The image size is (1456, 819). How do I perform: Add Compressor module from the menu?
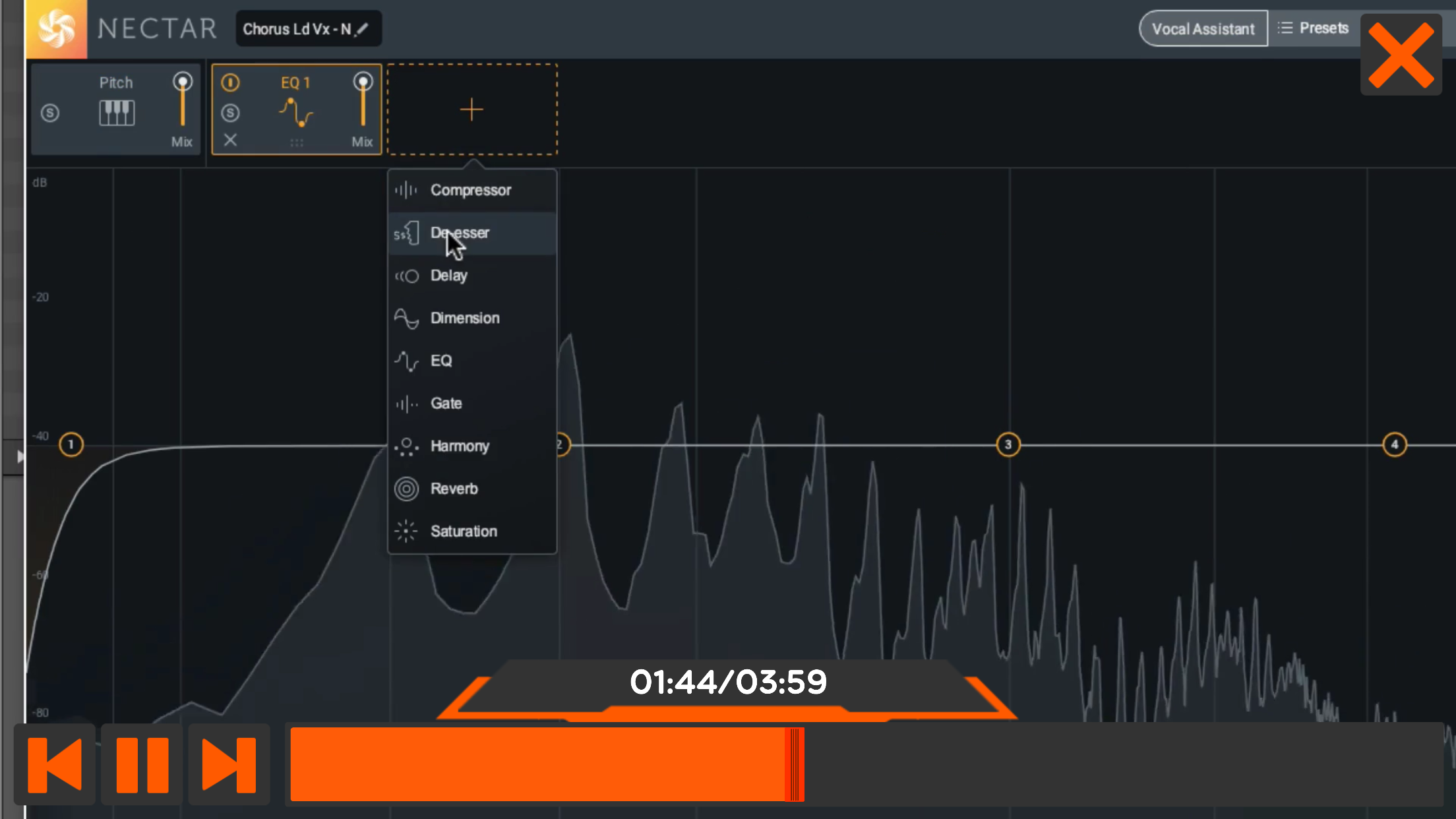tap(471, 190)
